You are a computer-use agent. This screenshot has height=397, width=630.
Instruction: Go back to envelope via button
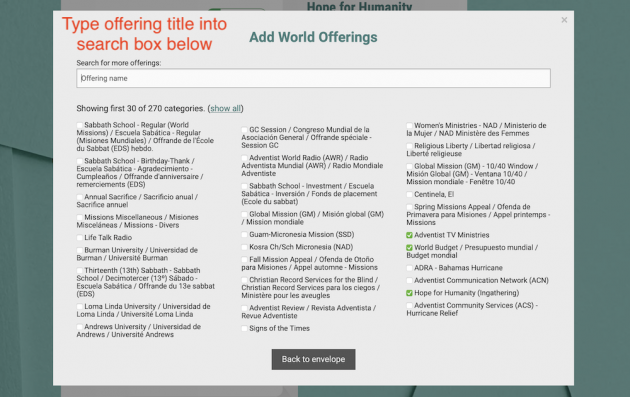tap(313, 359)
